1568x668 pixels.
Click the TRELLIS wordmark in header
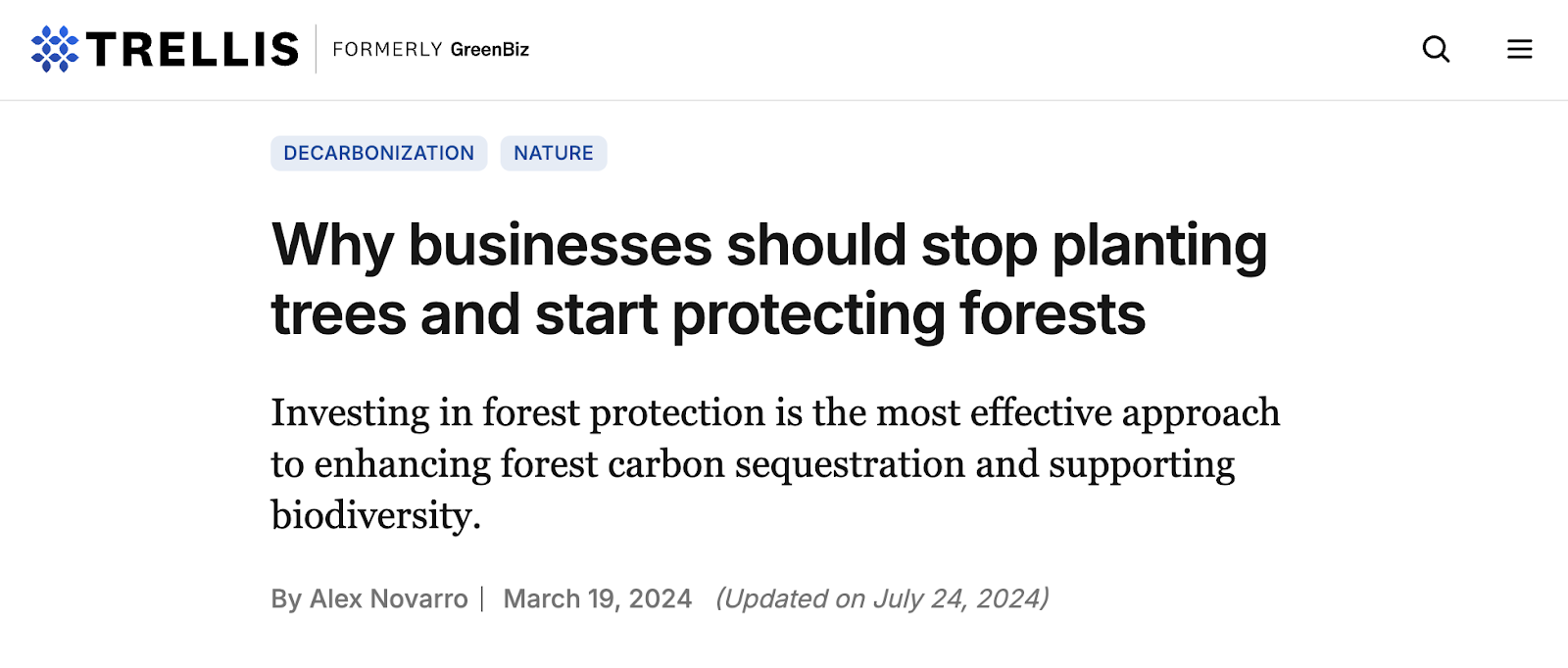tap(193, 49)
